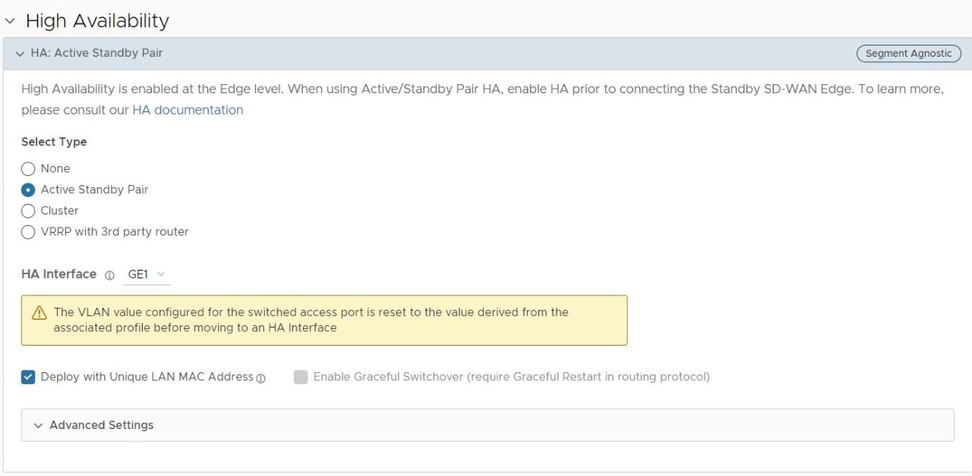Expand the Advanced Settings section
Image resolution: width=972 pixels, height=476 pixels.
38,425
